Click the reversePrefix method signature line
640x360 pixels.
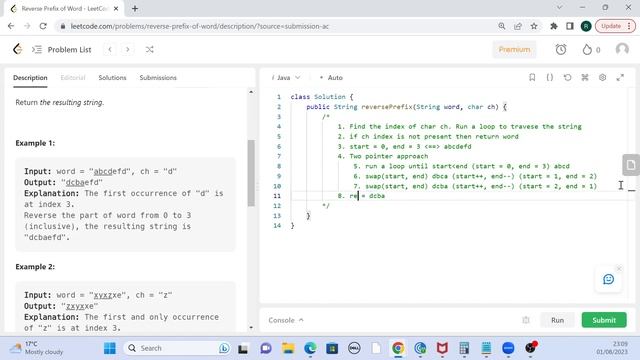[407, 107]
